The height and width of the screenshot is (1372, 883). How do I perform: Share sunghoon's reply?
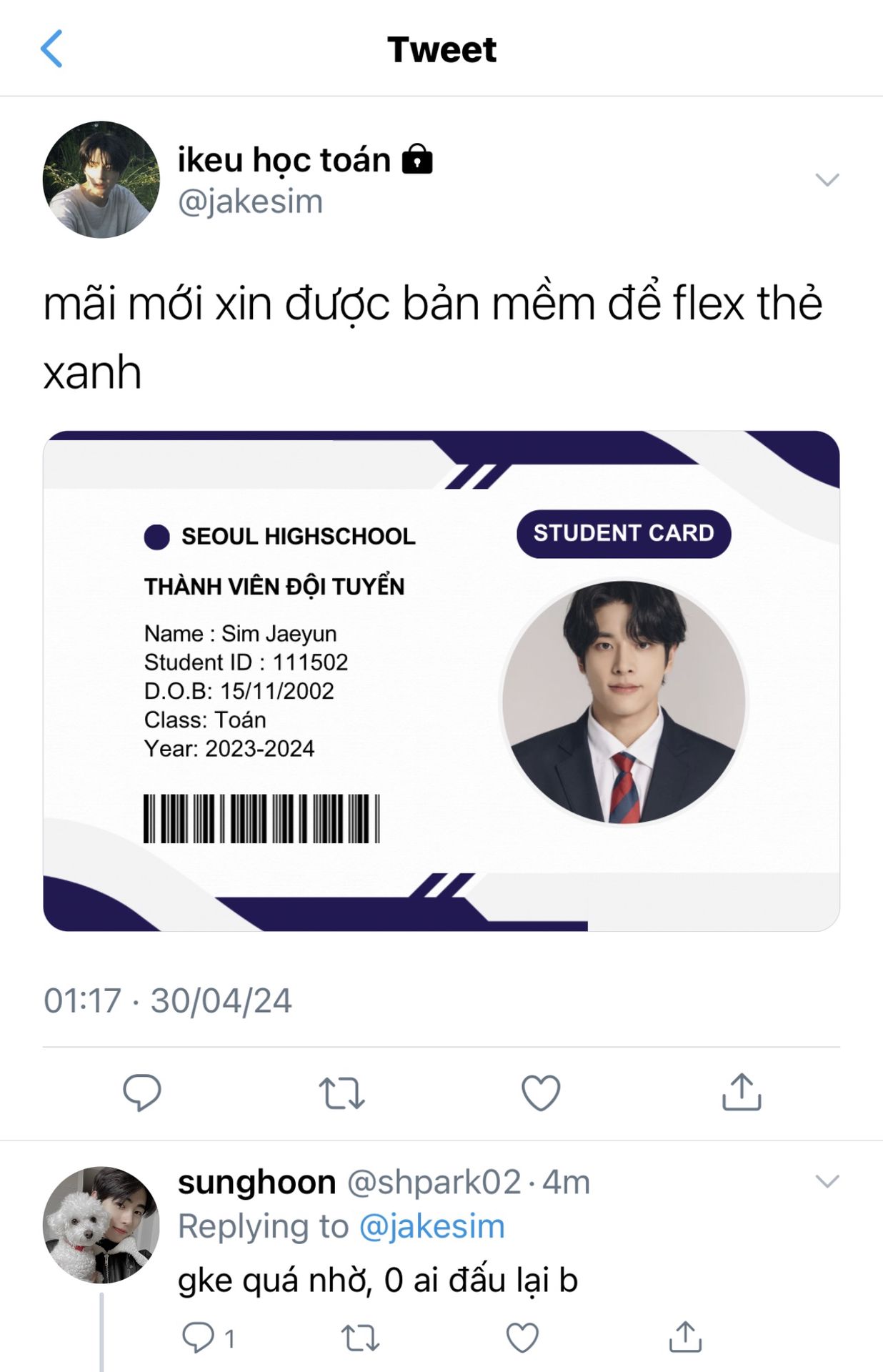click(685, 1337)
